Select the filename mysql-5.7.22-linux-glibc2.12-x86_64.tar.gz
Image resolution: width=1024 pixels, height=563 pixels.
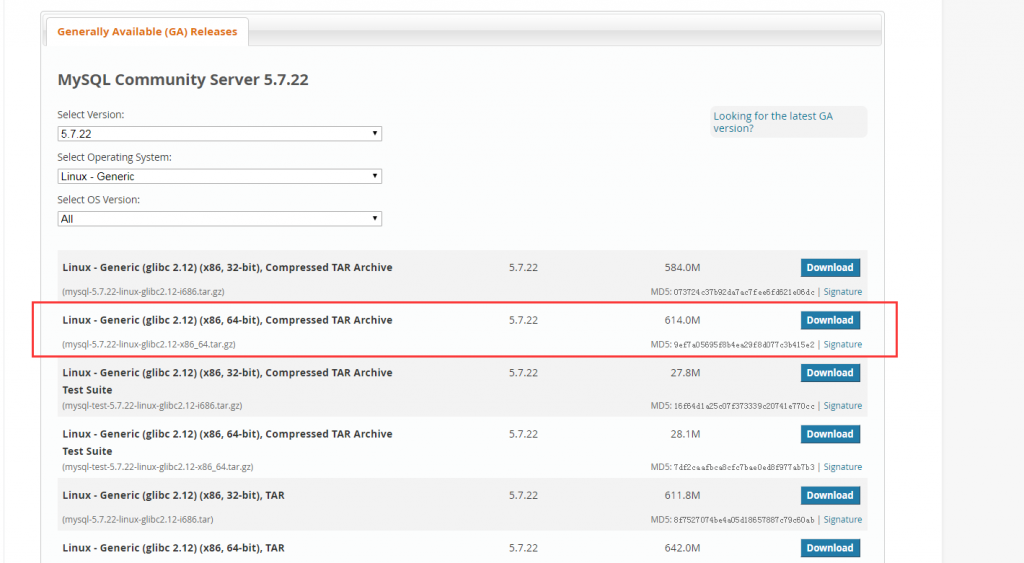[149, 344]
